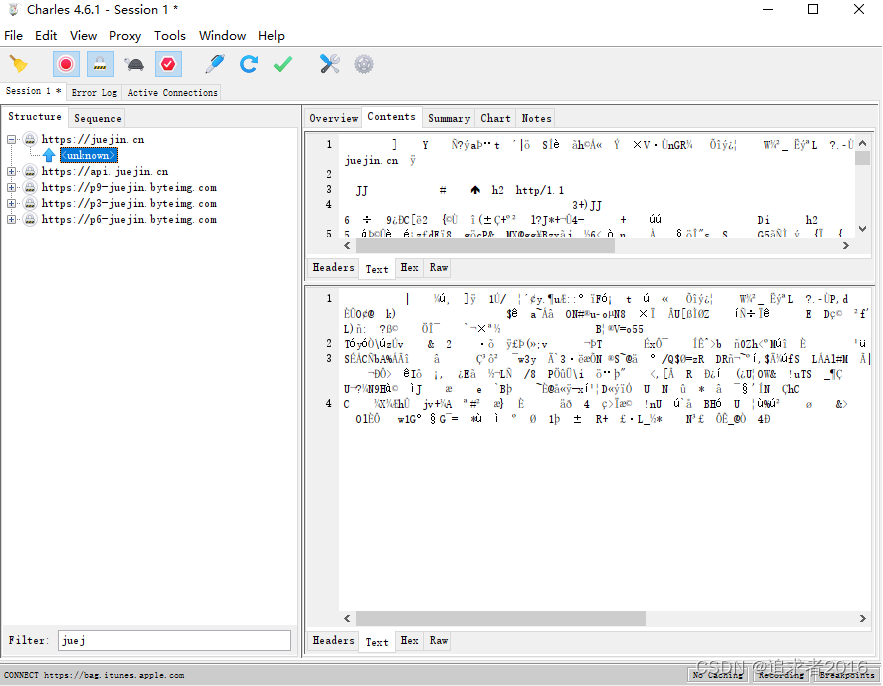Click response pane scroll-right arrow
This screenshot has height=686, width=883.
tap(862, 618)
